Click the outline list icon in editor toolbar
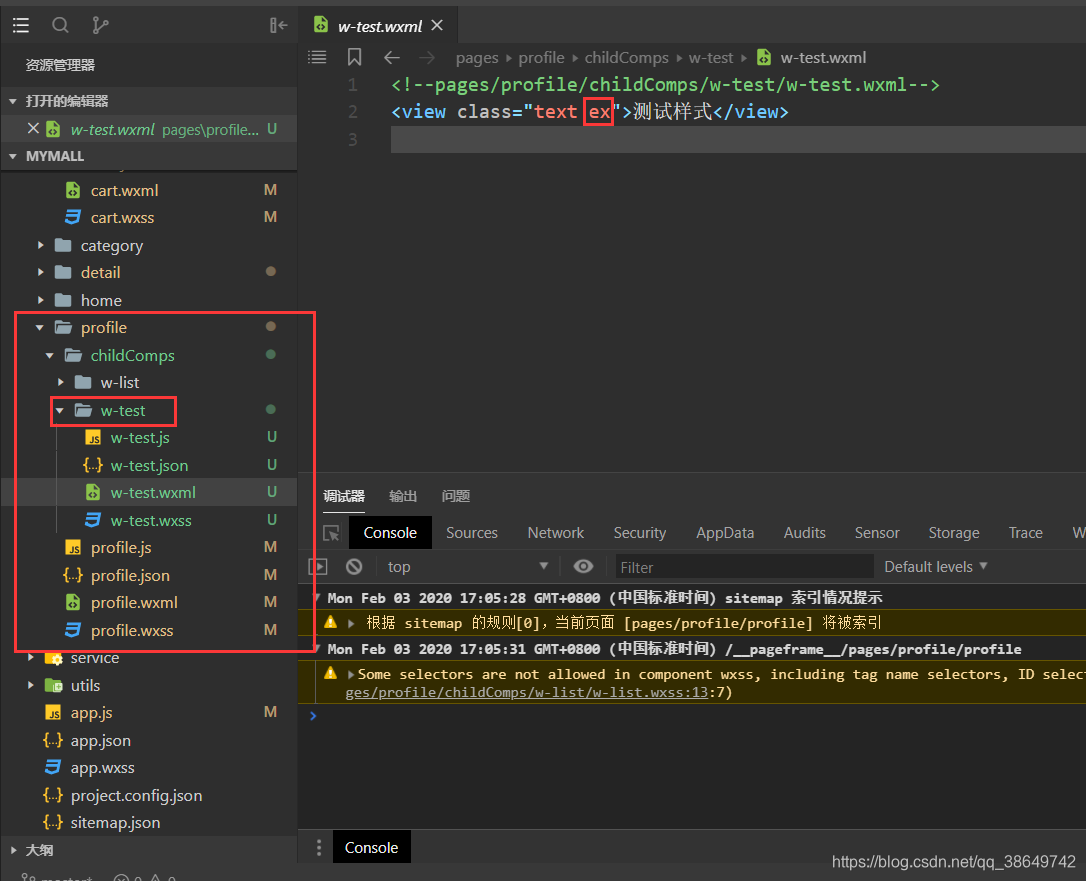 click(x=317, y=57)
